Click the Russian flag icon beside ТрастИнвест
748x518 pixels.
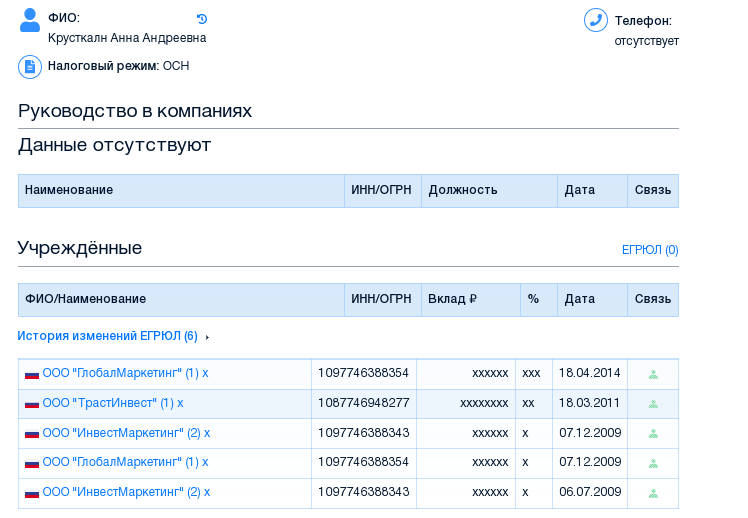pyautogui.click(x=32, y=404)
